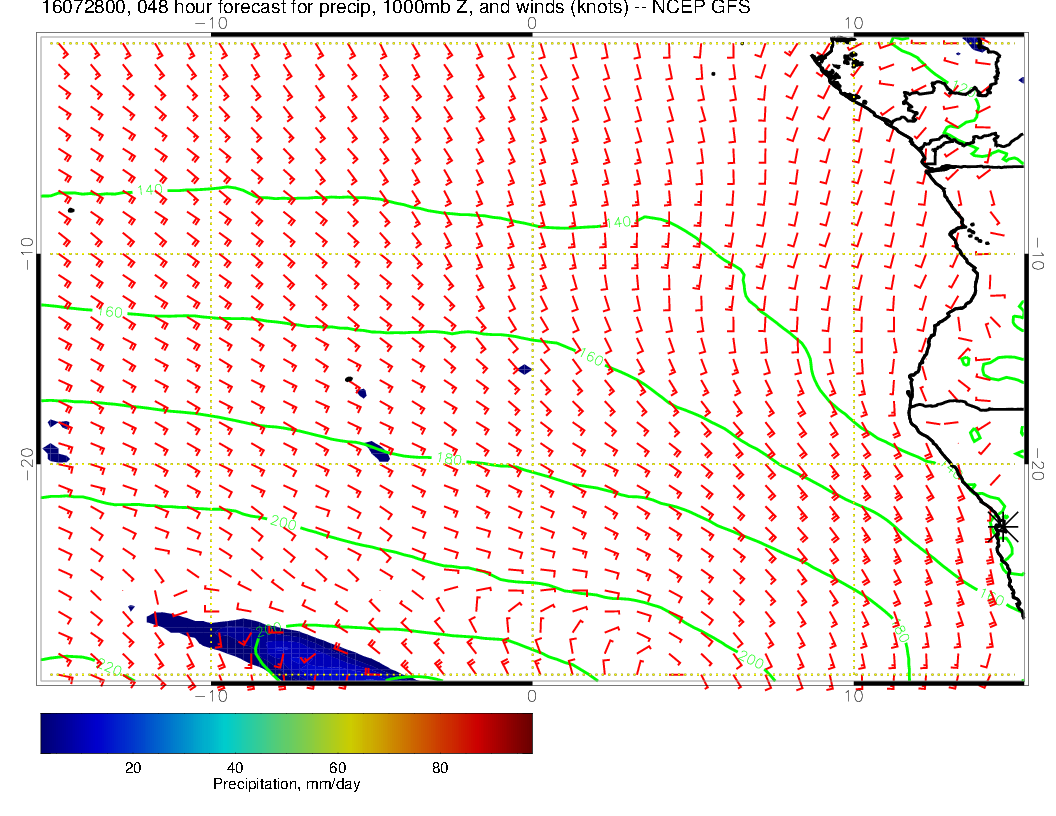Click the forecast title text at top
The height and width of the screenshot is (816, 1056).
click(396, 7)
